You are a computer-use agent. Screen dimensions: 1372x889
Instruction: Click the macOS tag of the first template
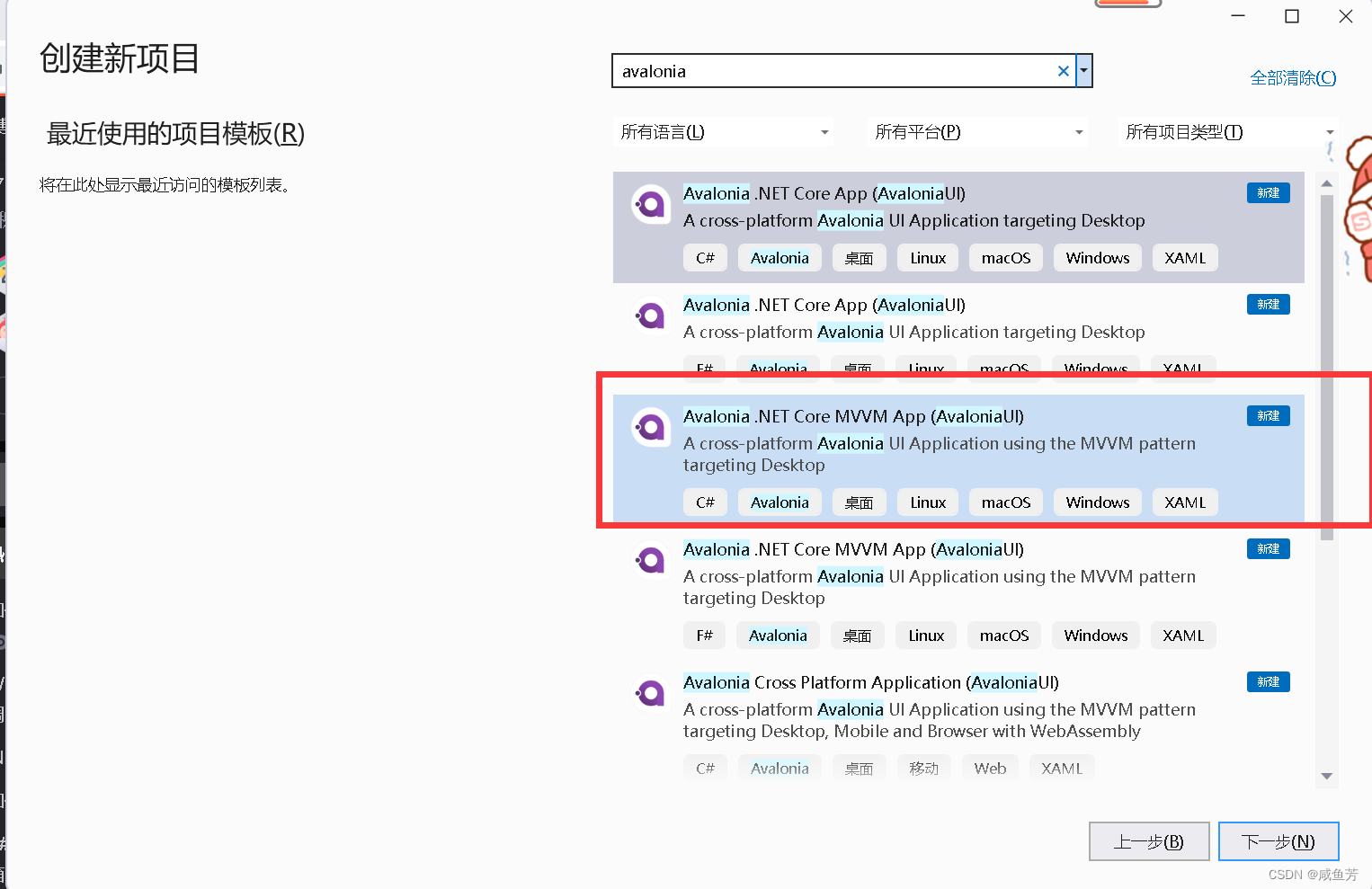1006,258
